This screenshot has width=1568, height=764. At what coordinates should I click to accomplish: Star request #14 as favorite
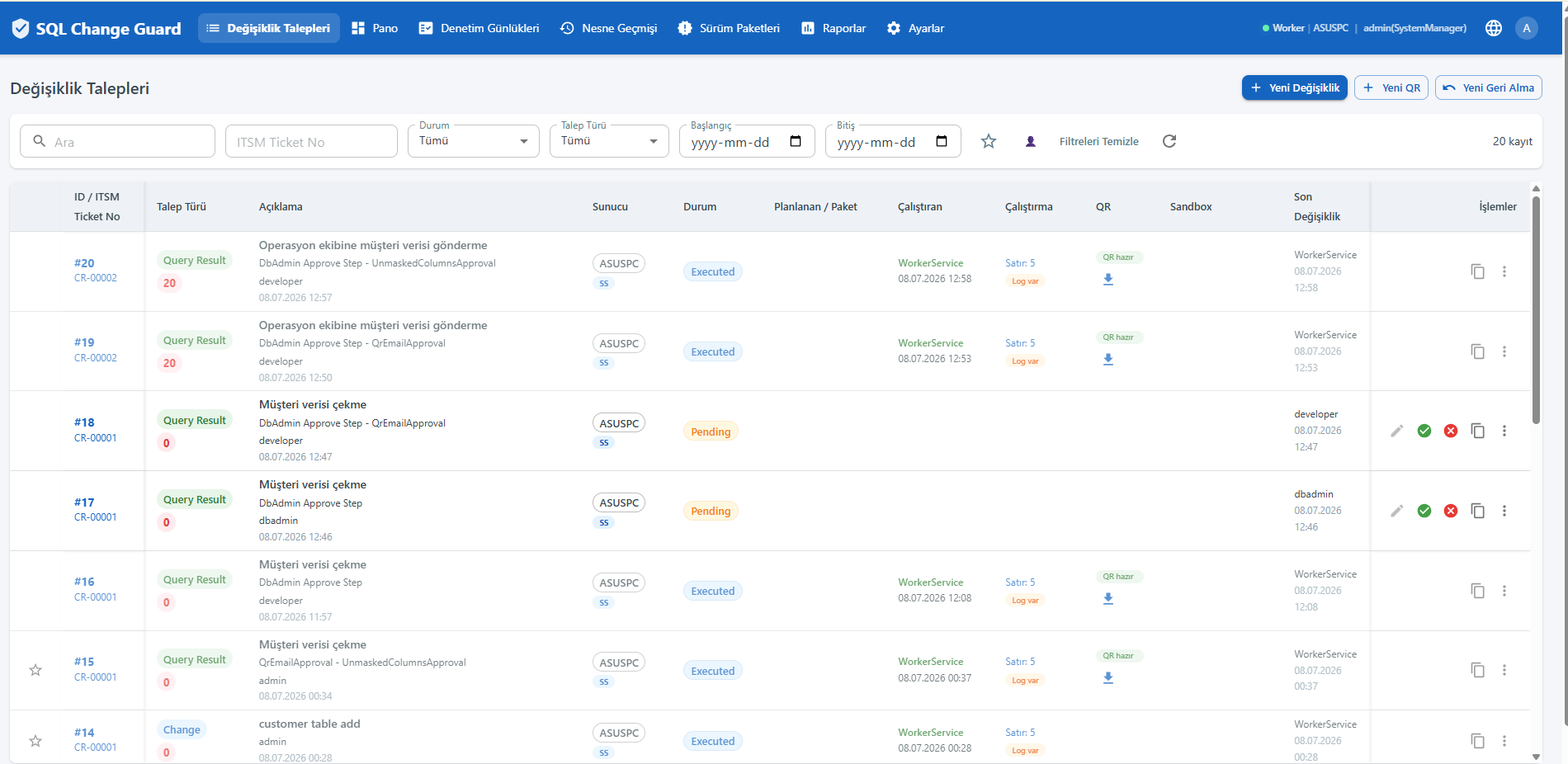(x=35, y=741)
